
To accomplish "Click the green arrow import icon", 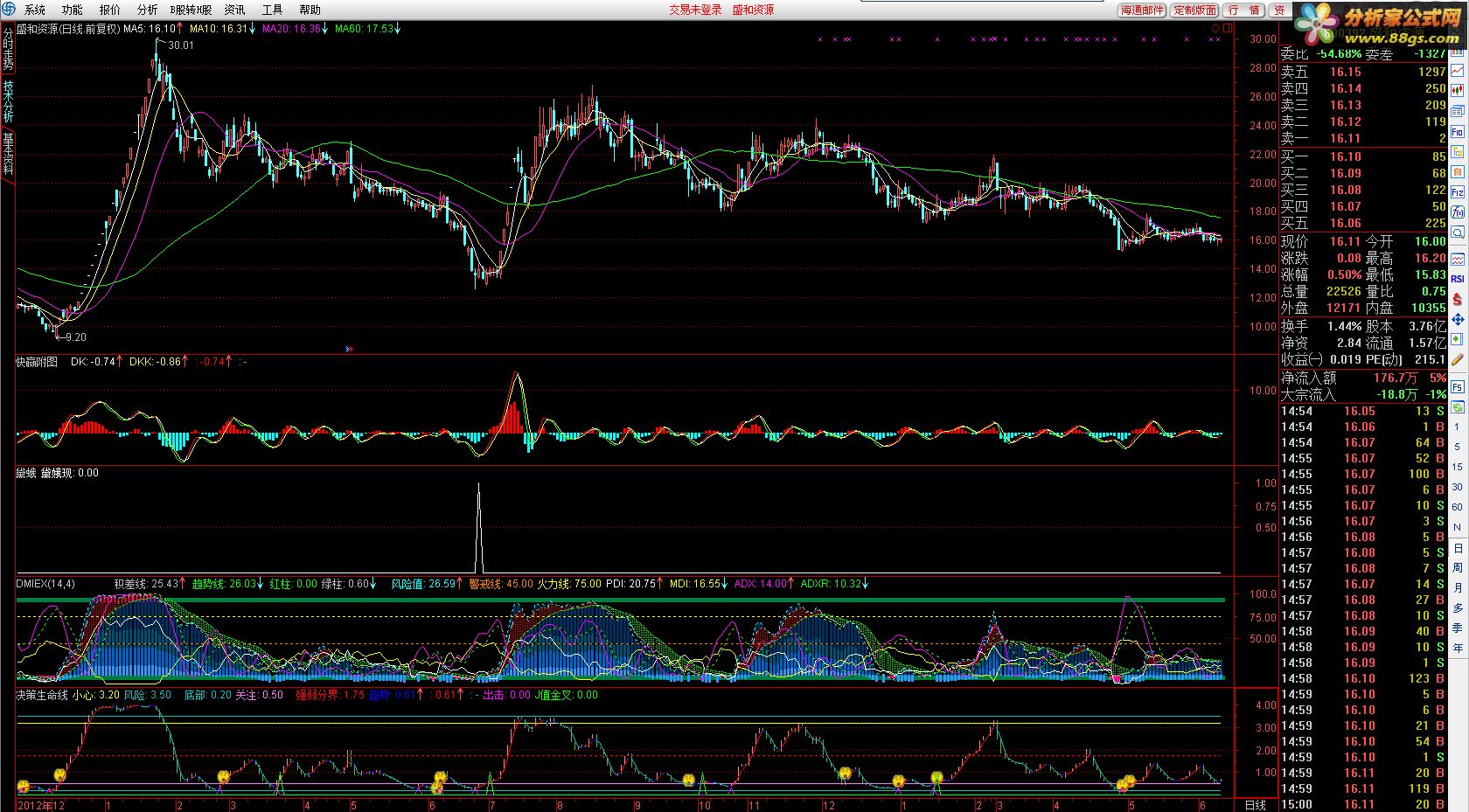I will pyautogui.click(x=1458, y=339).
